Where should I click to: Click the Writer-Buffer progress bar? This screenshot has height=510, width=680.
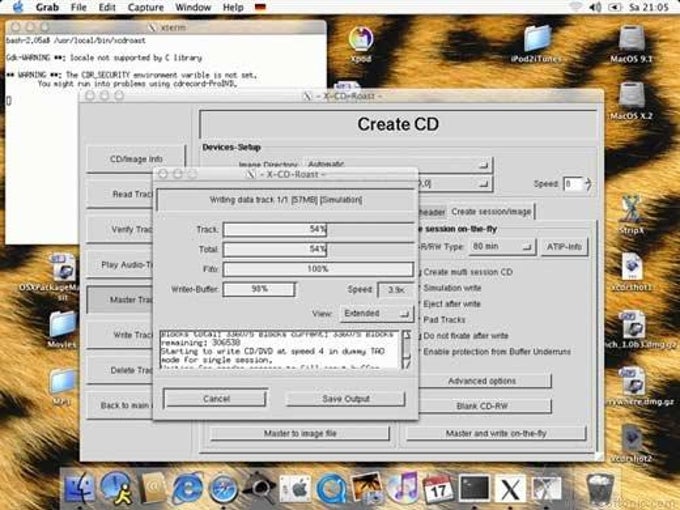pyautogui.click(x=259, y=289)
